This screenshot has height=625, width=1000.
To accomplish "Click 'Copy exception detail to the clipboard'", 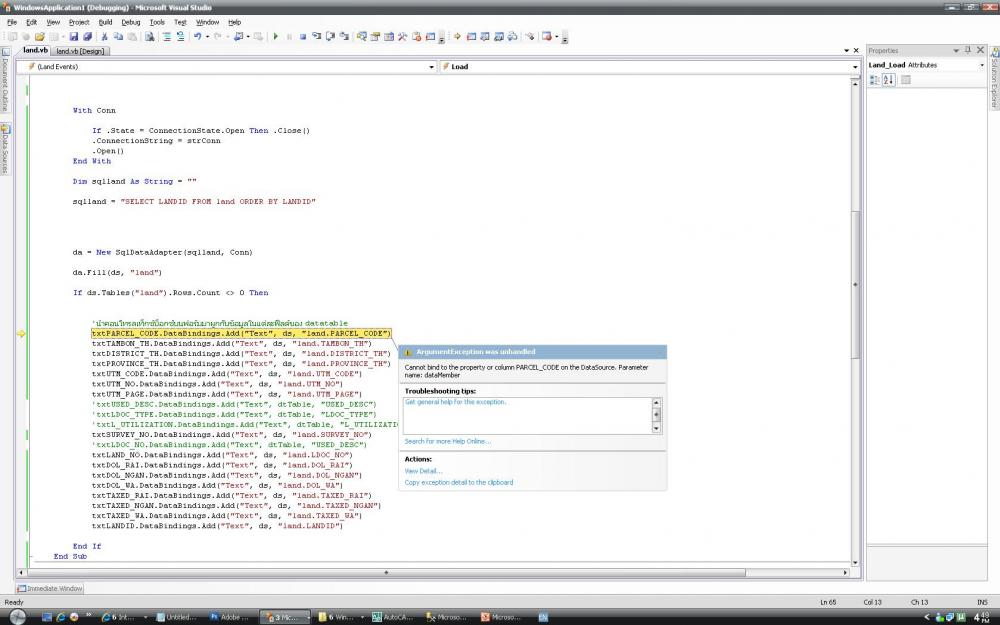I will [x=458, y=482].
